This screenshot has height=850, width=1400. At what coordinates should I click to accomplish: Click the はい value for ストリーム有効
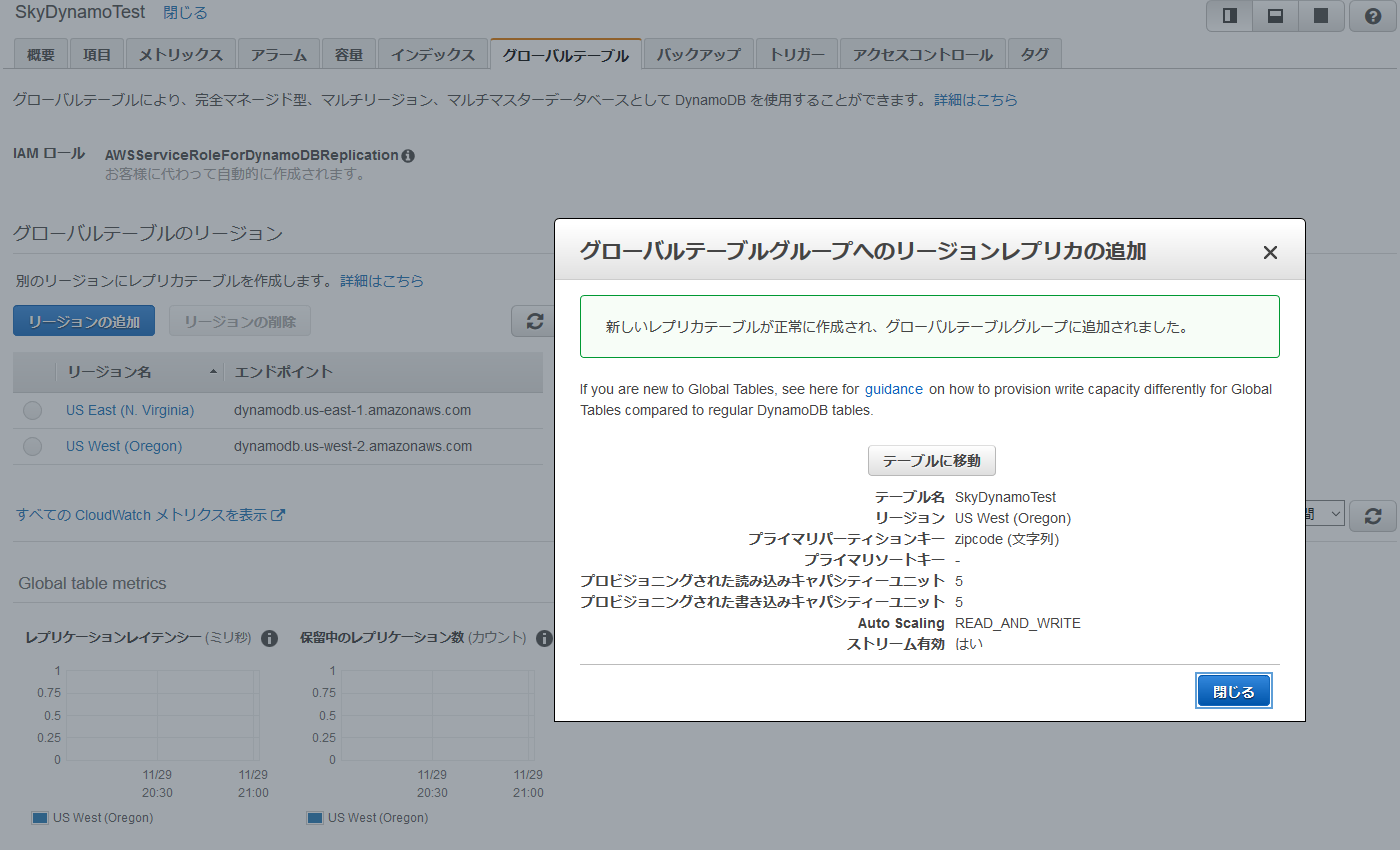969,644
